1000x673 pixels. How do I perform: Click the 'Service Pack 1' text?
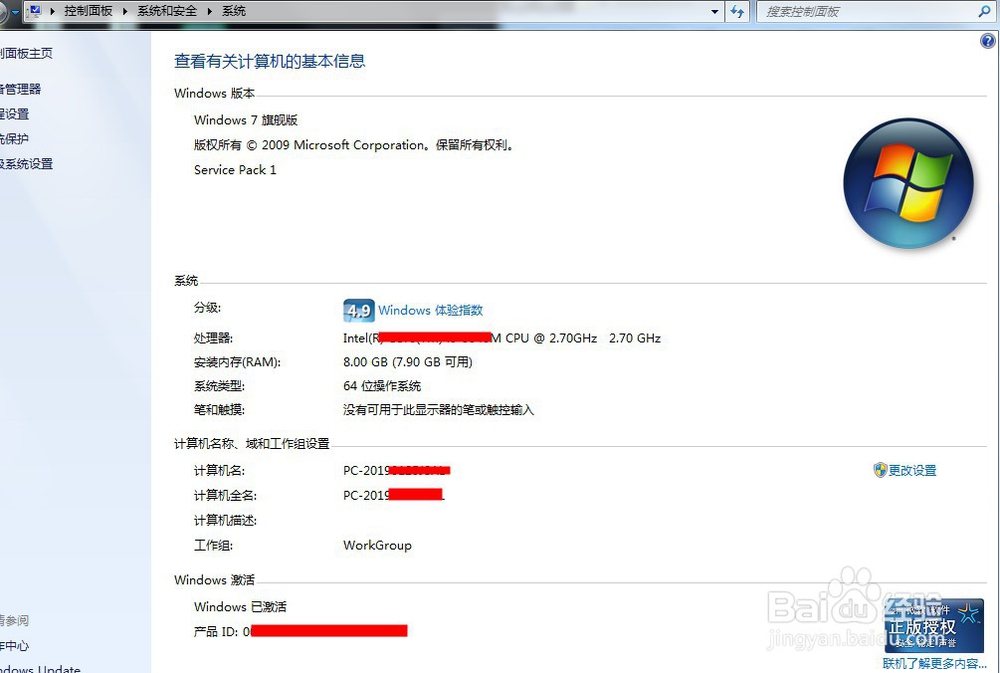pos(235,170)
